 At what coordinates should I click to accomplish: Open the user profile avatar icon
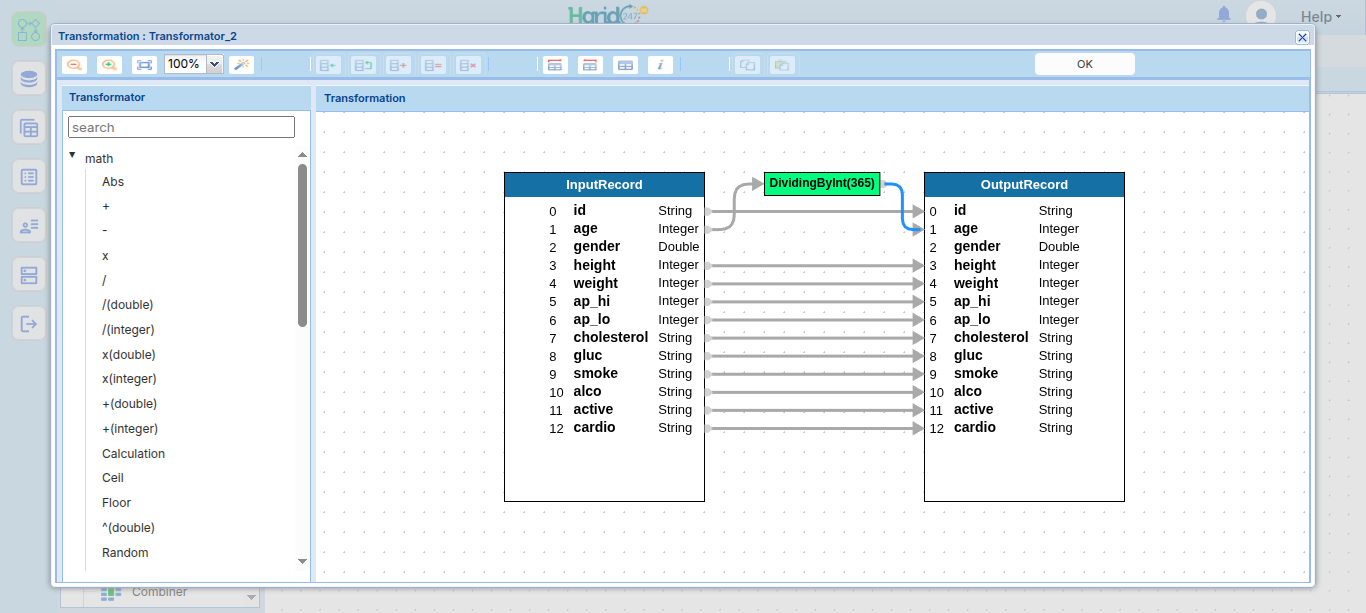point(1261,15)
